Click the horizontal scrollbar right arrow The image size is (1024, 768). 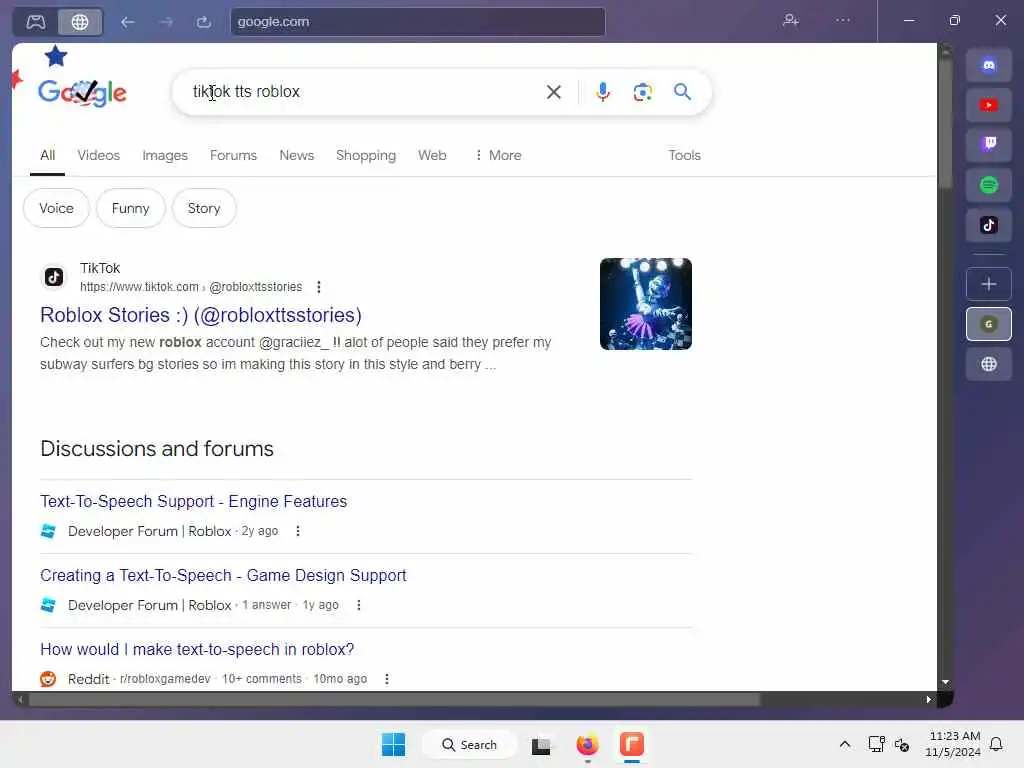click(x=929, y=699)
